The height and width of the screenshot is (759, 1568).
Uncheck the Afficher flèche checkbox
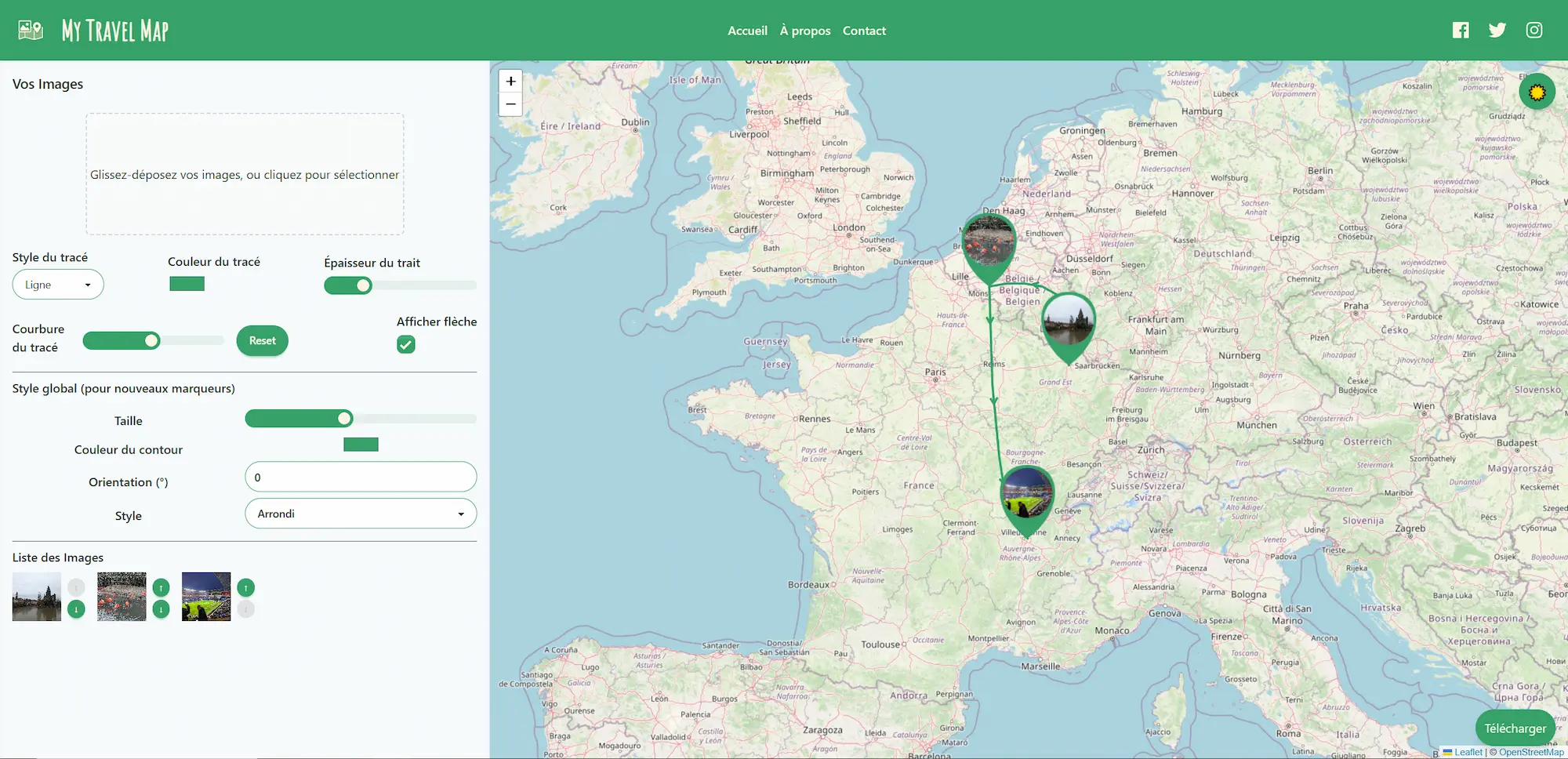pyautogui.click(x=405, y=344)
